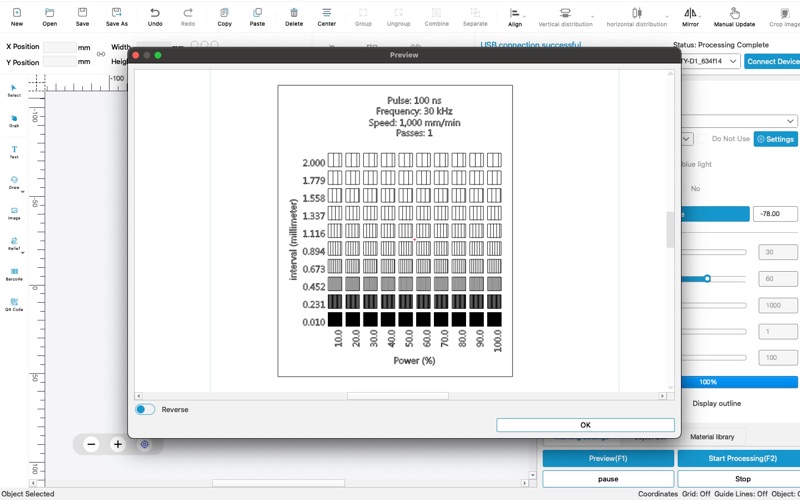The width and height of the screenshot is (800, 500).
Task: Pick the Image tool in sidebar
Action: coord(14,213)
